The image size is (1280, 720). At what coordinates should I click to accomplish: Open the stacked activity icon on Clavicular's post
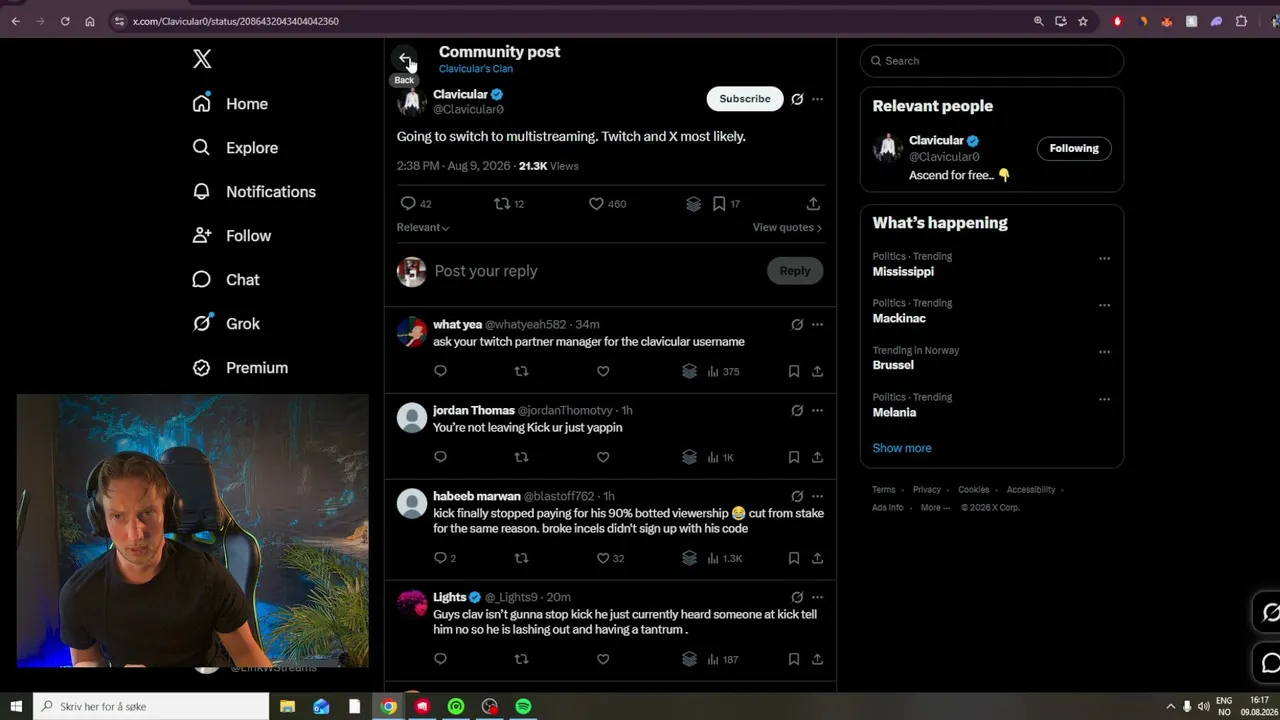click(x=693, y=204)
